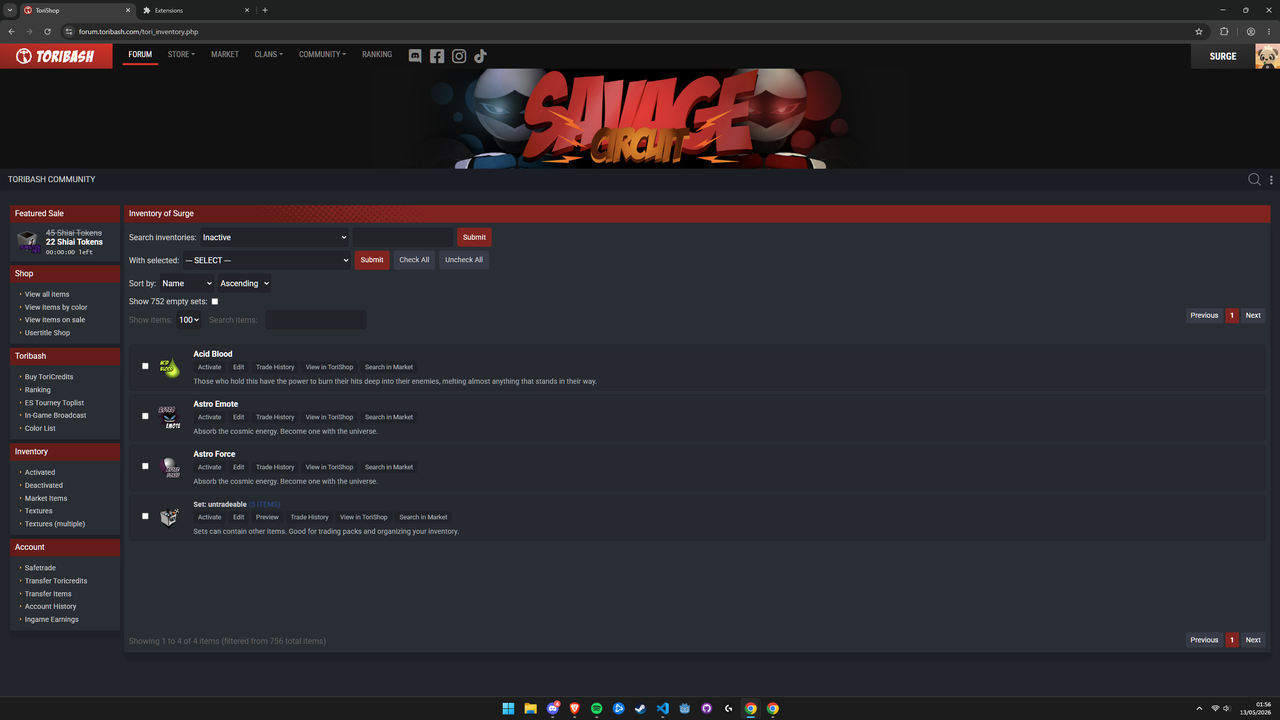Open View items by color link

[x=56, y=307]
